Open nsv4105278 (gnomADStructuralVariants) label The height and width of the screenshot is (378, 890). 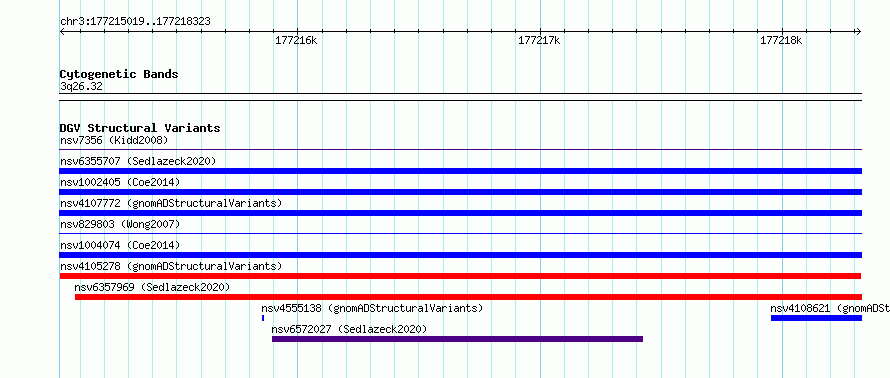click(171, 266)
